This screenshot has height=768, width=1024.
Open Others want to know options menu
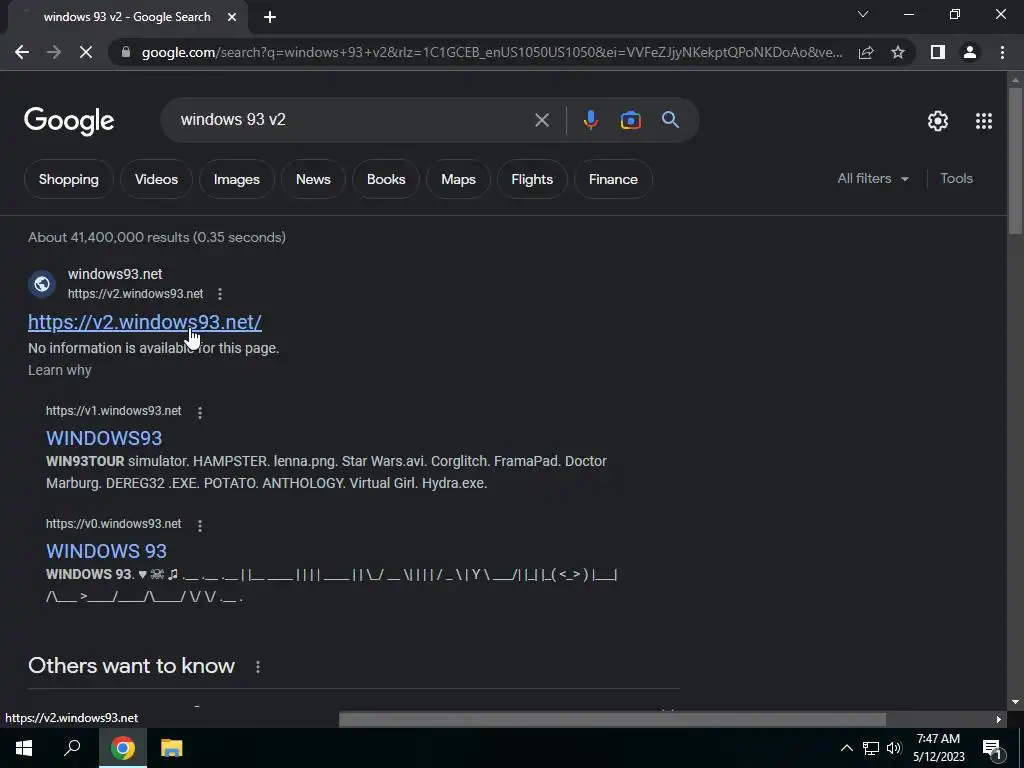point(258,667)
